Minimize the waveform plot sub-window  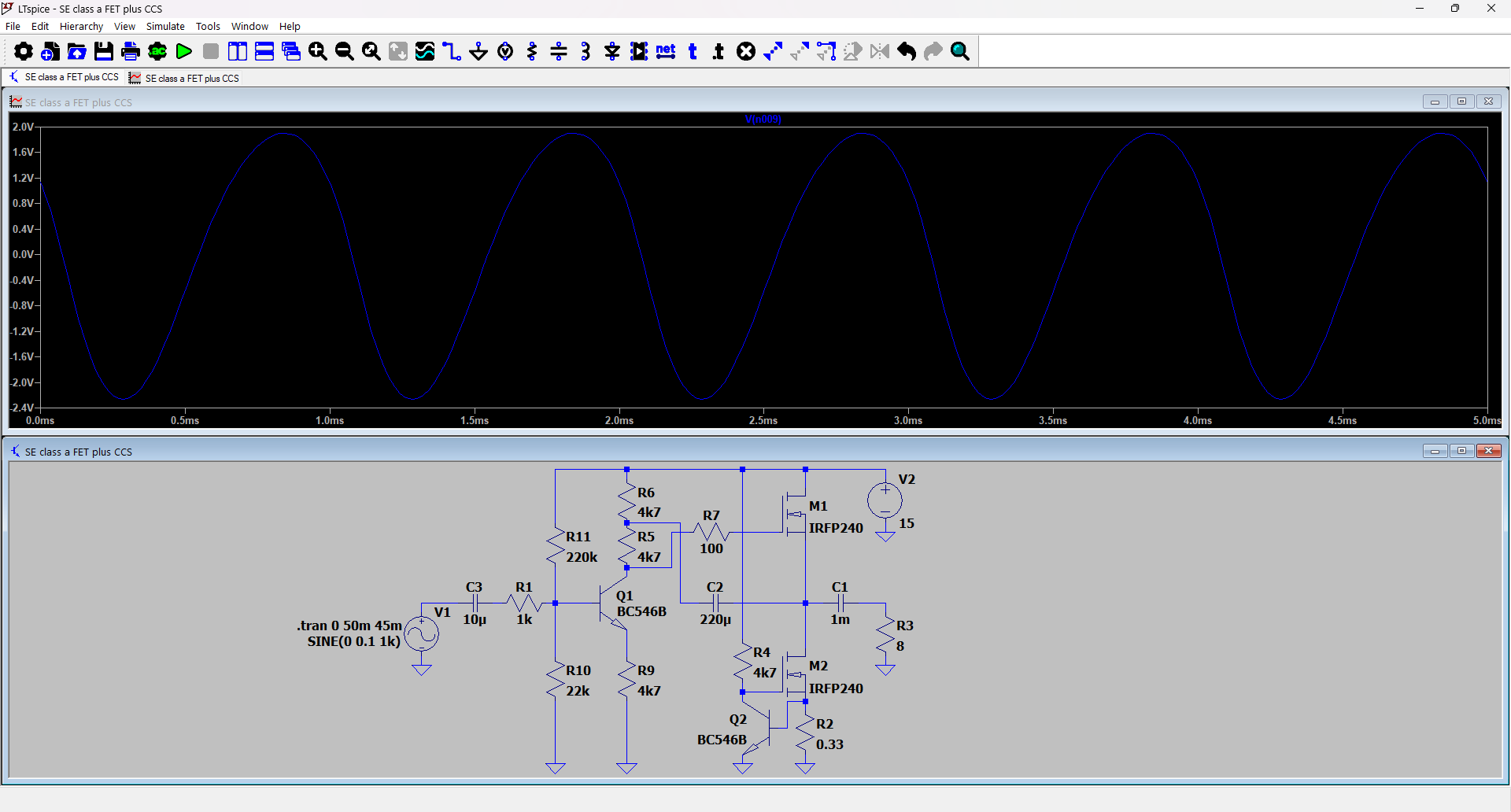1435,101
